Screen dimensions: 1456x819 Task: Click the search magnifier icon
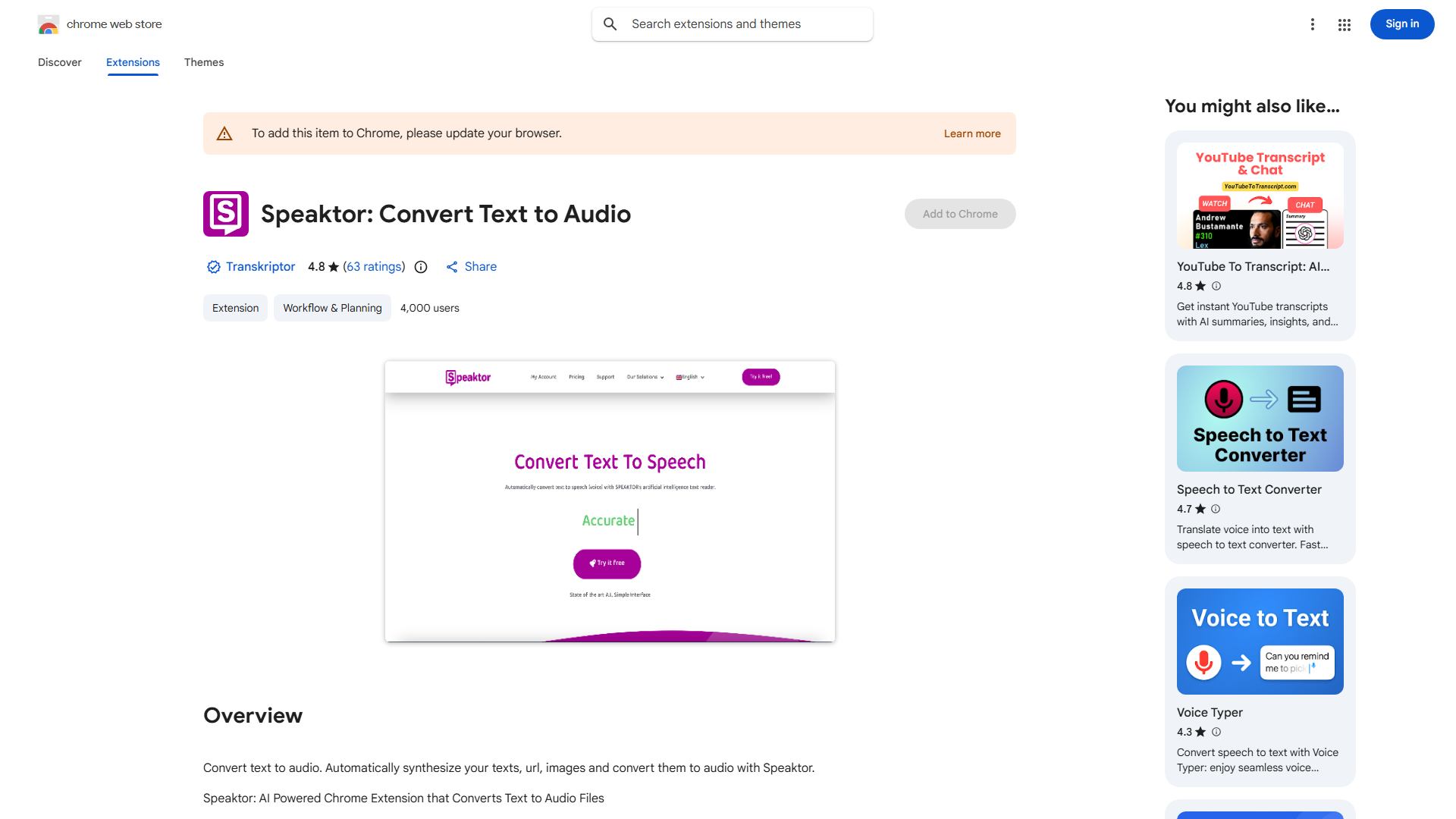(x=610, y=24)
